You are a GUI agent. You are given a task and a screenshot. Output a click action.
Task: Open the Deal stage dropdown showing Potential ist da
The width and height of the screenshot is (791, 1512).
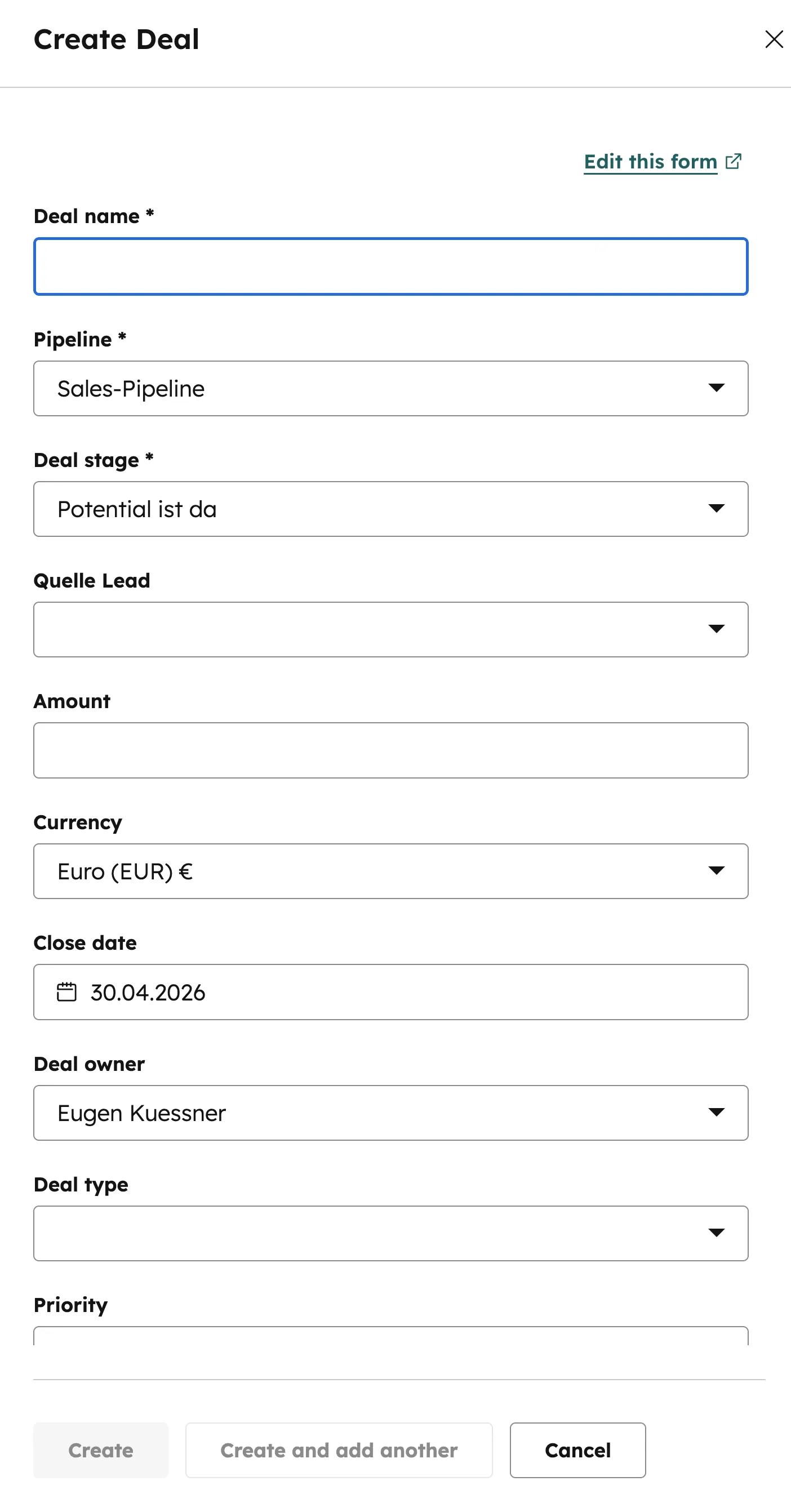click(x=391, y=508)
